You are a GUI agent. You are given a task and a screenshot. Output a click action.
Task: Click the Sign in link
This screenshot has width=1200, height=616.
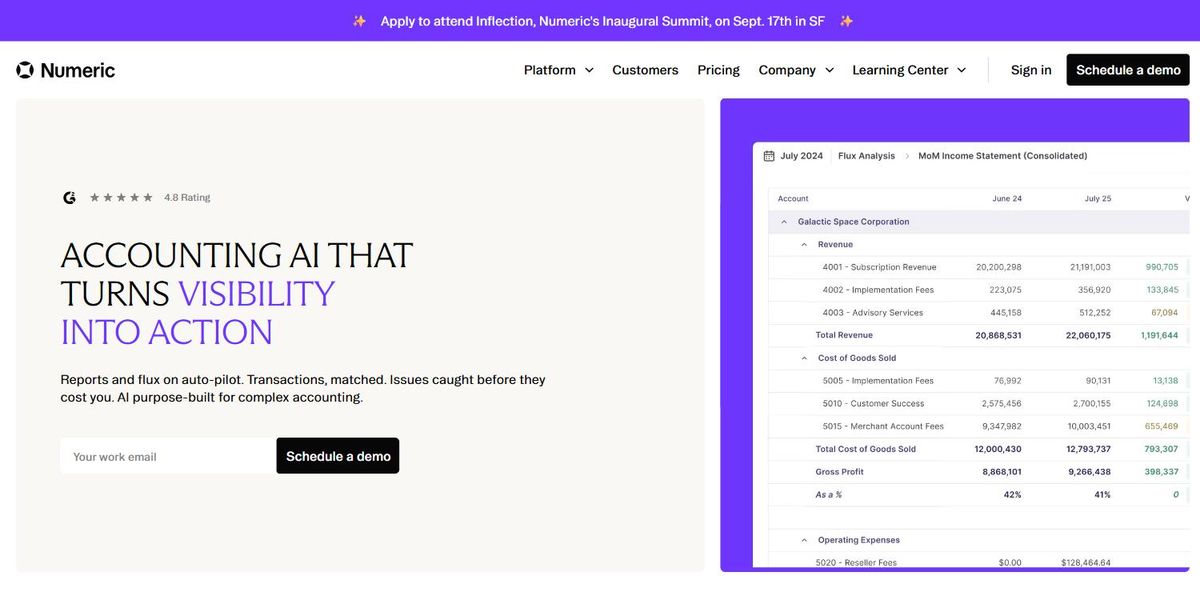point(1031,70)
